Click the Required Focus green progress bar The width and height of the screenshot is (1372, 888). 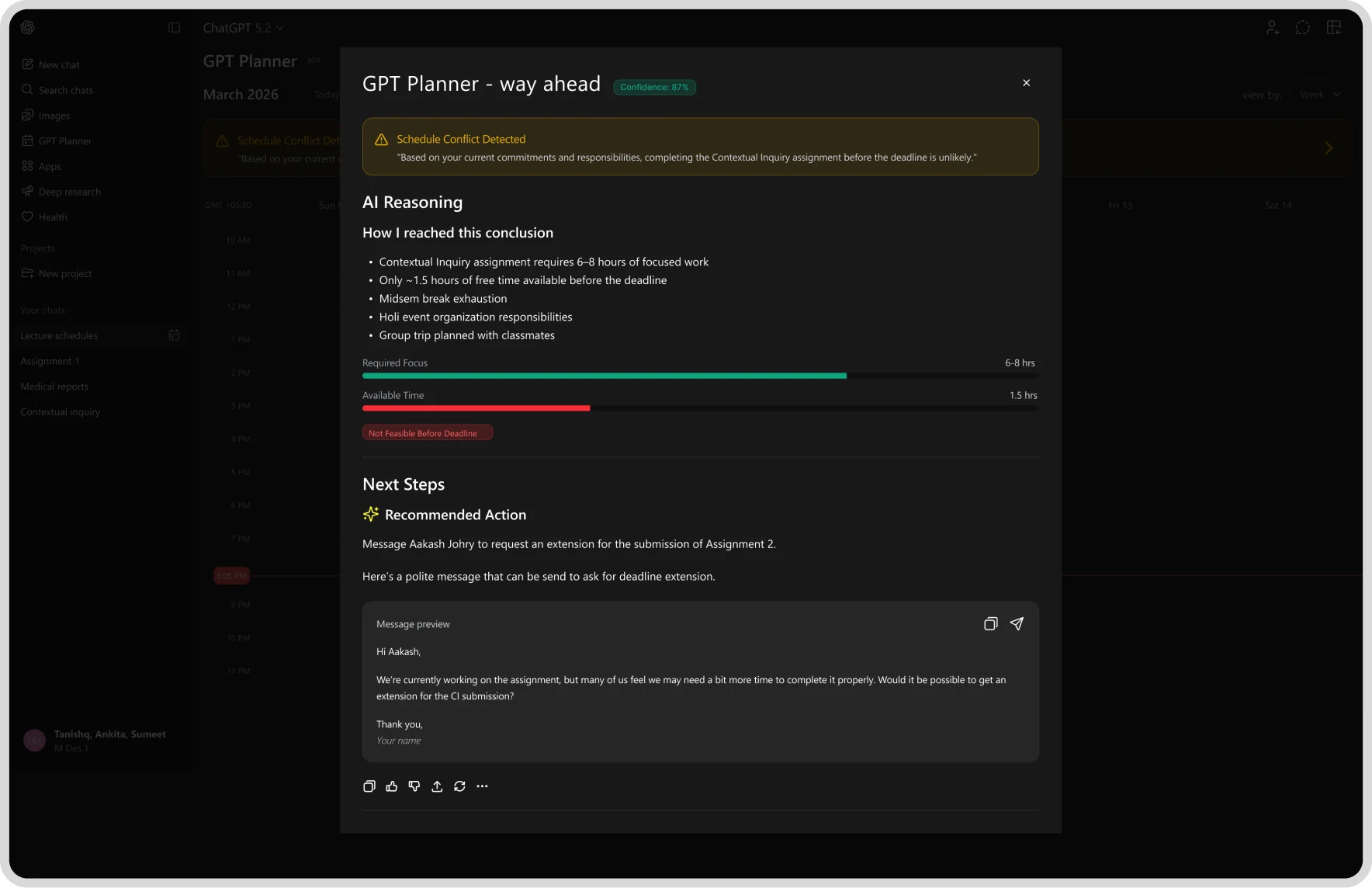[x=605, y=376]
